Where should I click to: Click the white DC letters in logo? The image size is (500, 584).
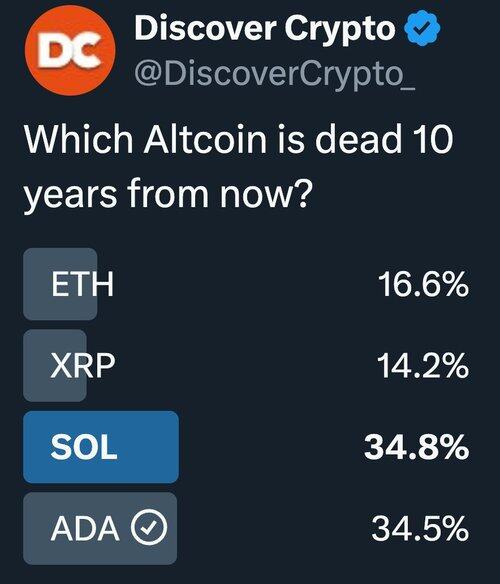70,50
